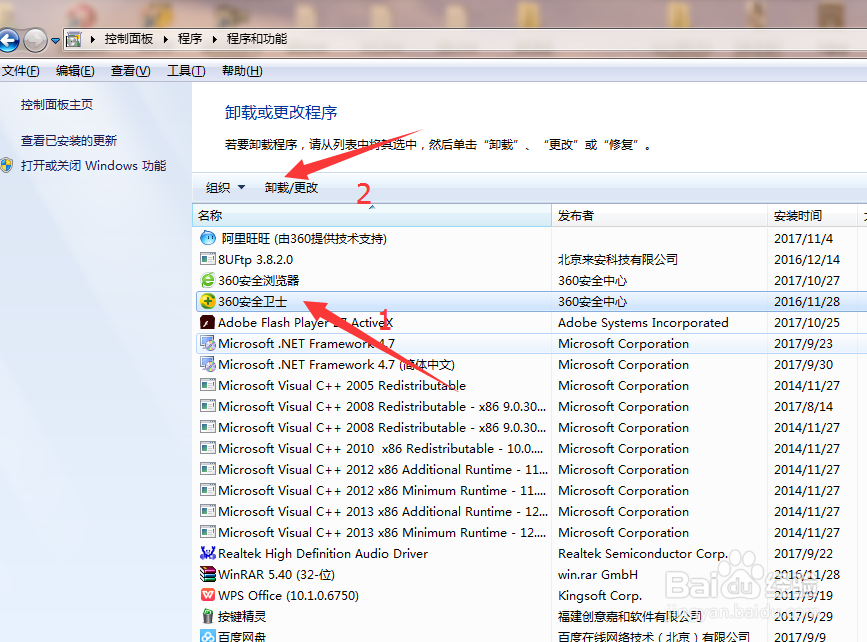867x642 pixels.
Task: Click the WinRAR 5.40 books icon
Action: 208,574
